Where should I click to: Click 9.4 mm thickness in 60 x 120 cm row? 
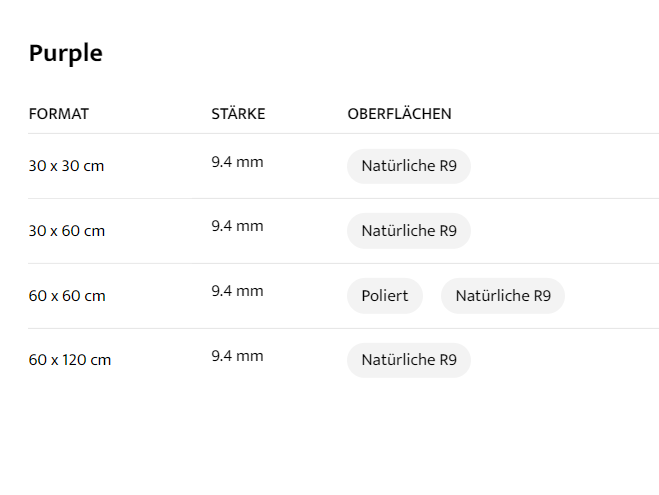tap(237, 356)
